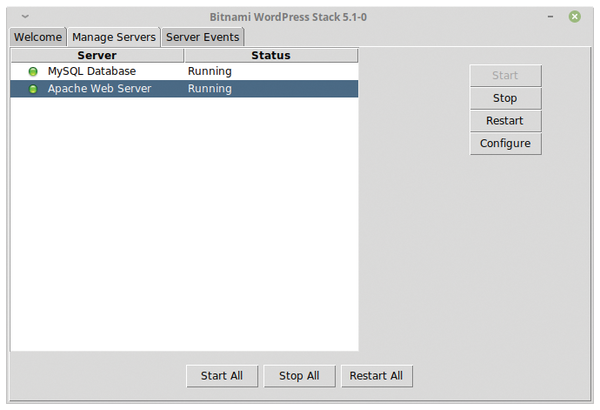Select the Apache Web Server row
Viewport: 600px width, 410px height.
184,88
